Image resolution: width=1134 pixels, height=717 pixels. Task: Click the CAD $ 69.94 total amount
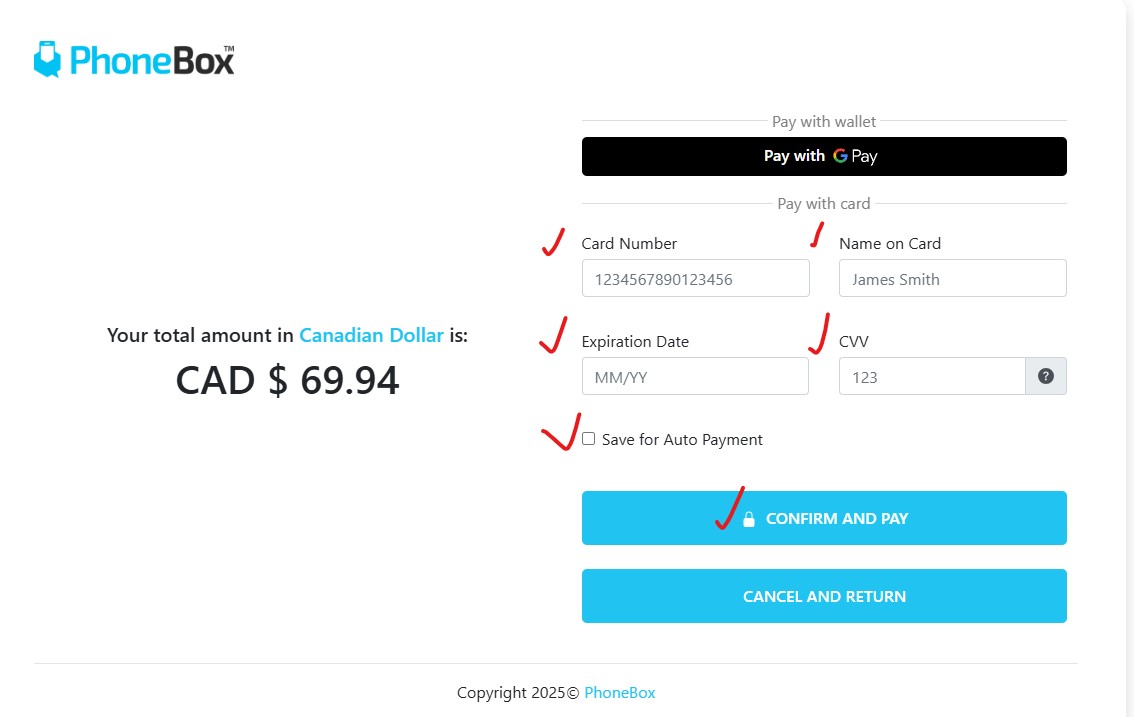287,380
